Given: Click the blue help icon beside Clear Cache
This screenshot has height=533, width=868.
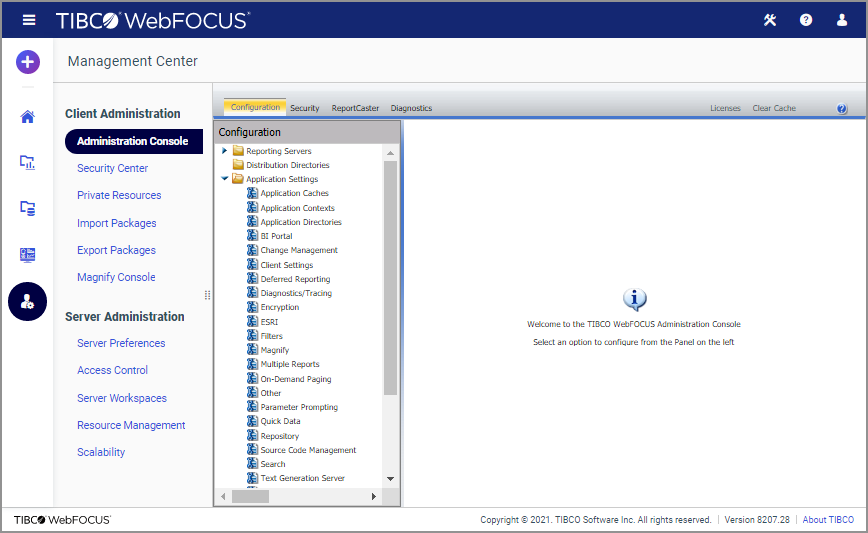Looking at the screenshot, I should pyautogui.click(x=841, y=108).
